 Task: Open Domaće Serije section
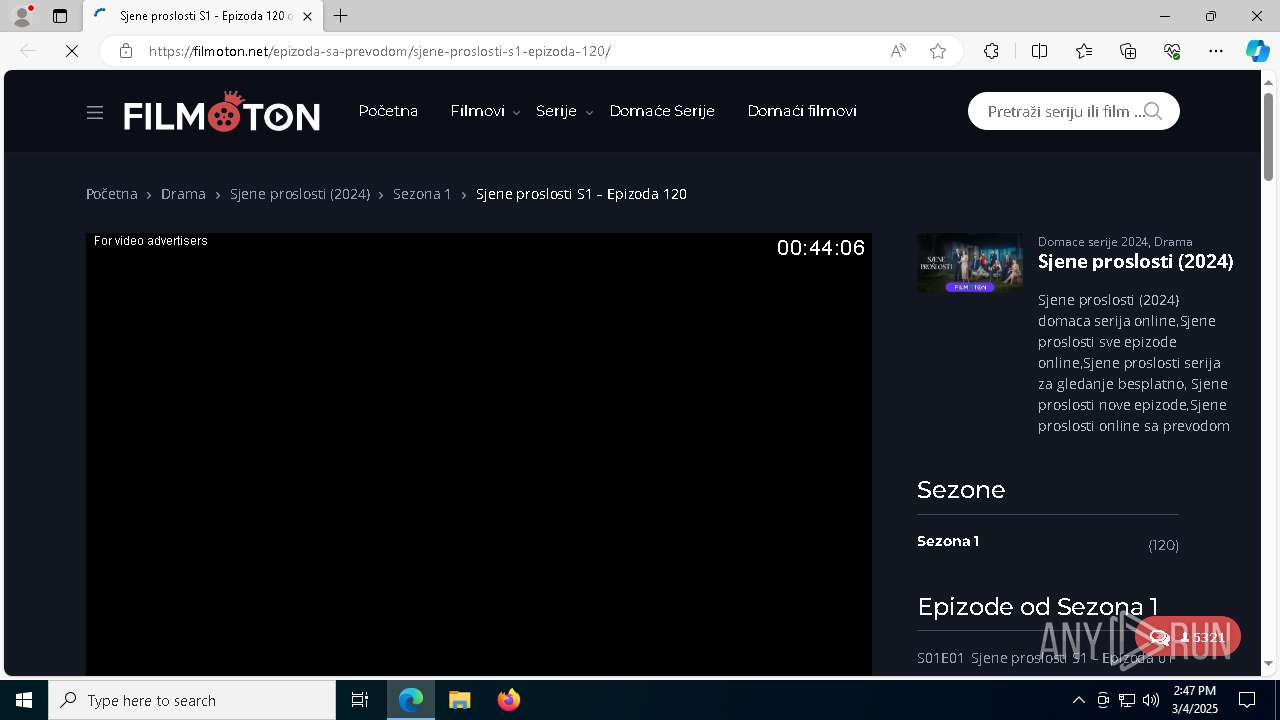[x=662, y=111]
